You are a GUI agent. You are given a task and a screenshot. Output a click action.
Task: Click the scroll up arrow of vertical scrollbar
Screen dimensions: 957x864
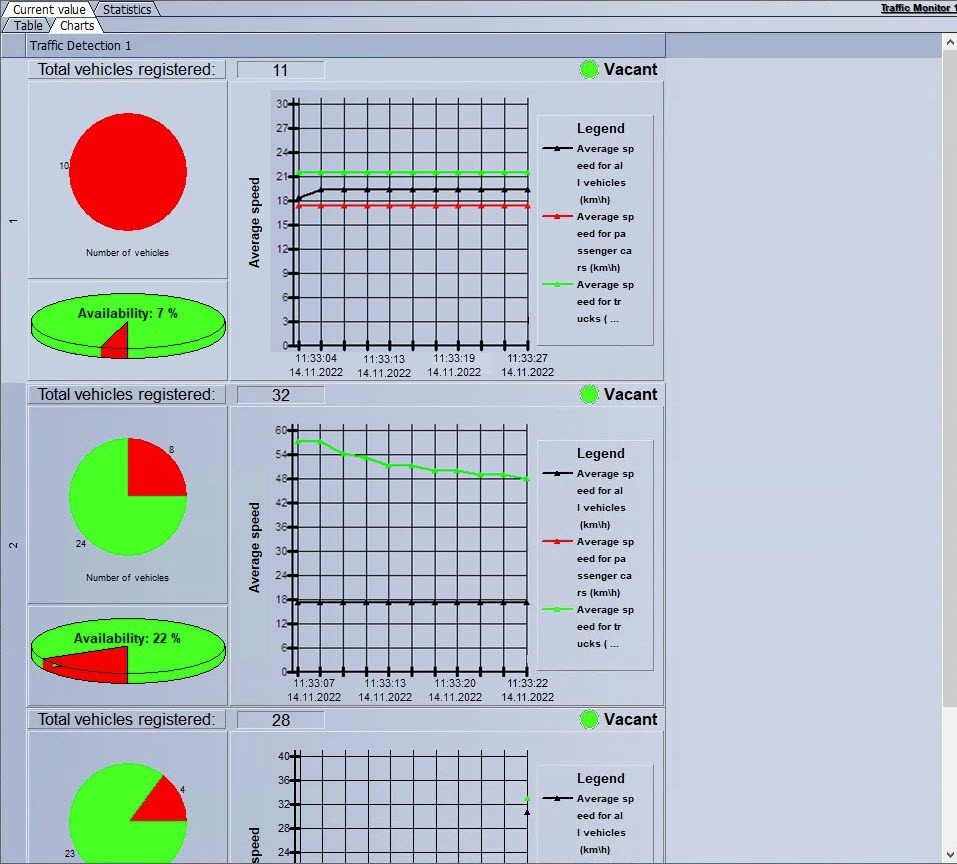[950, 43]
